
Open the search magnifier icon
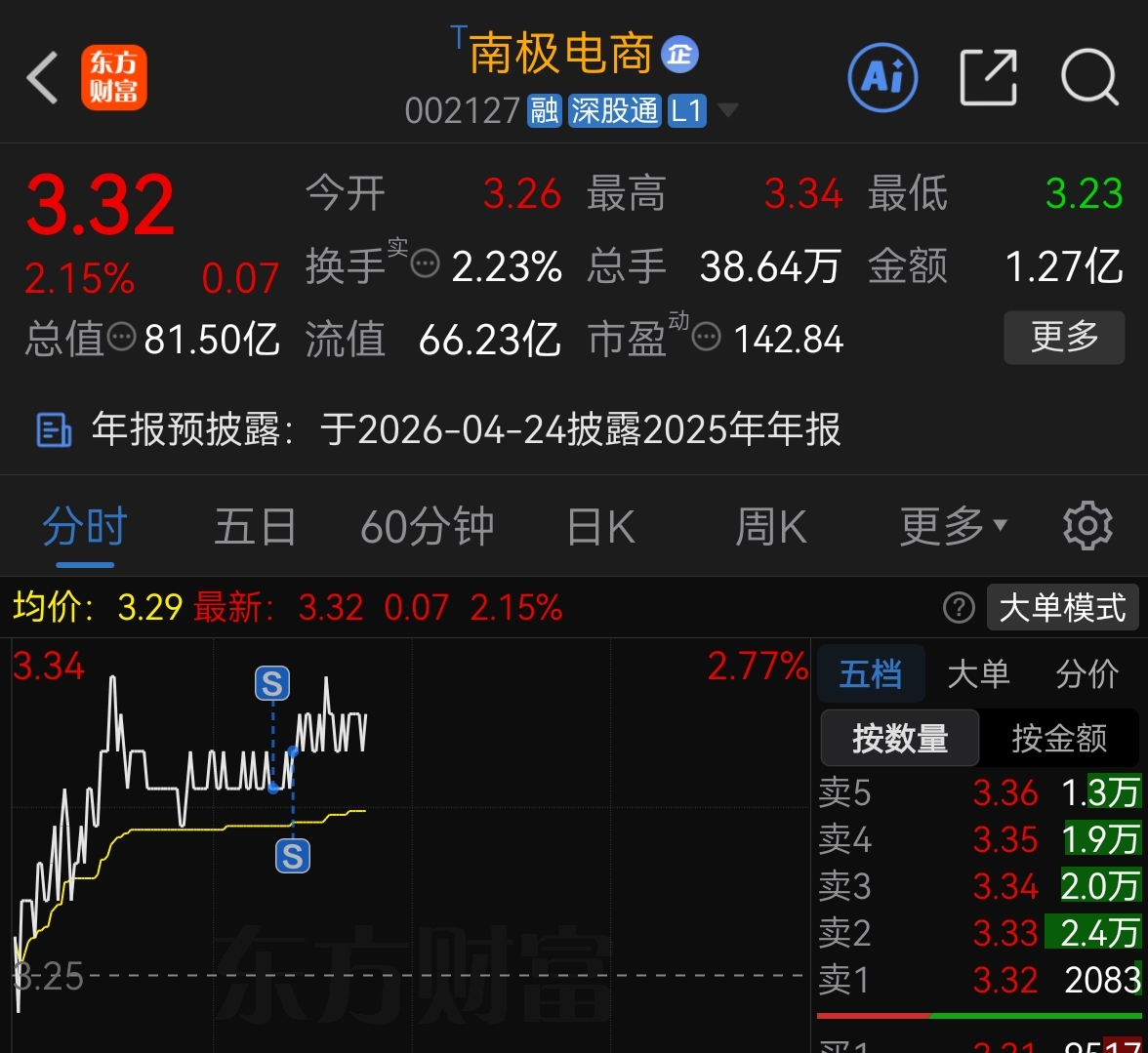pos(1089,77)
